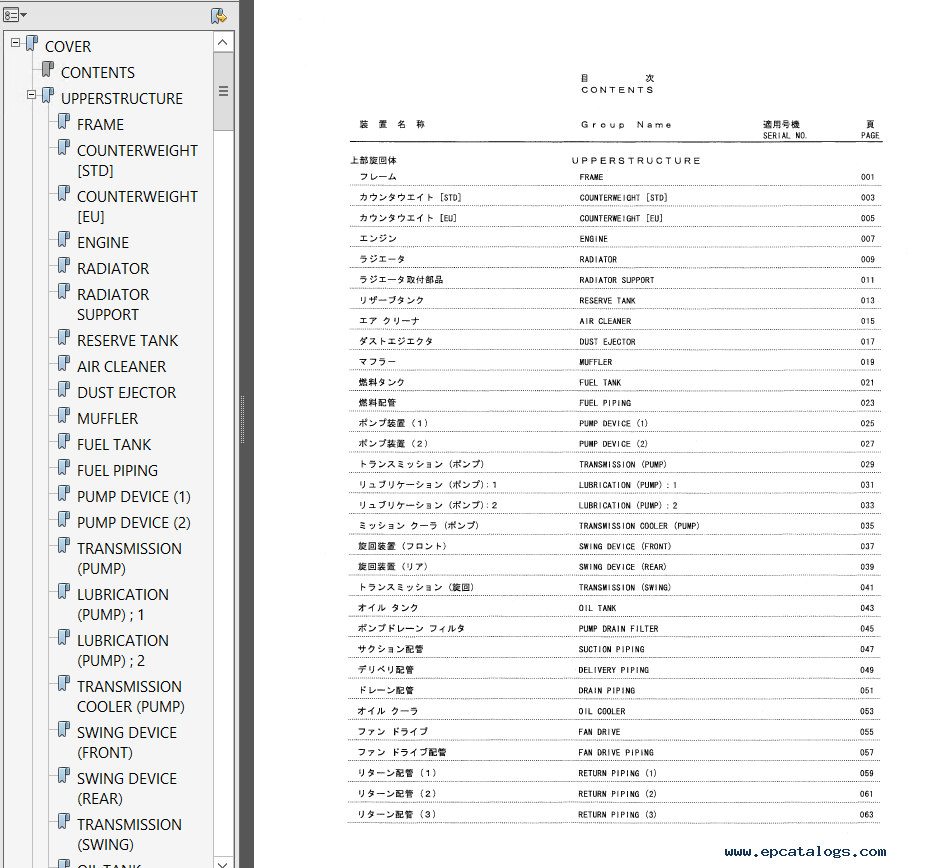Jump to the MUFFLER bookmark
The image size is (937, 868).
point(108,419)
